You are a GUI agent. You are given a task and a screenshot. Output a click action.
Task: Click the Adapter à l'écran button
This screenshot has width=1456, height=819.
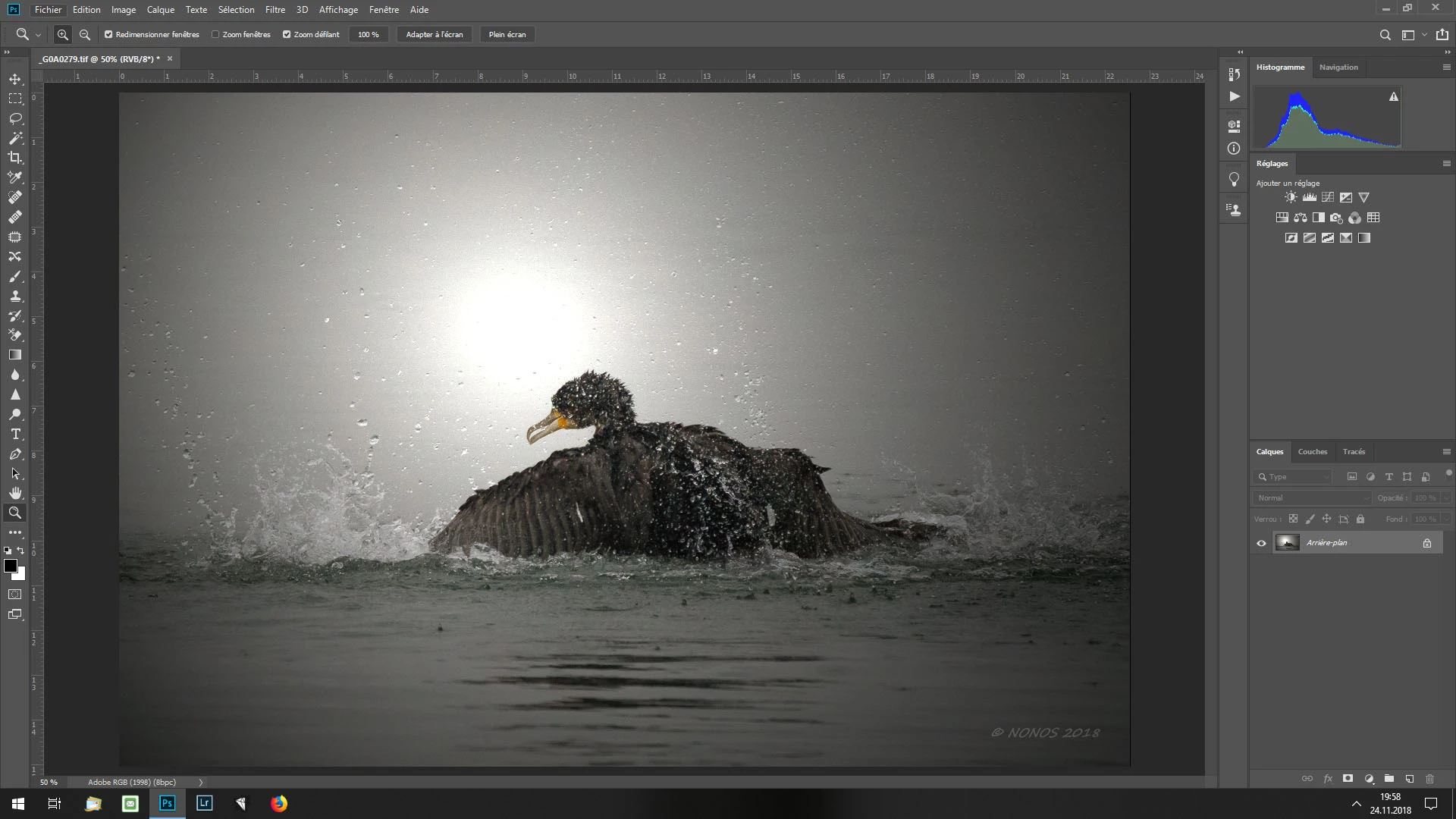[x=434, y=35]
